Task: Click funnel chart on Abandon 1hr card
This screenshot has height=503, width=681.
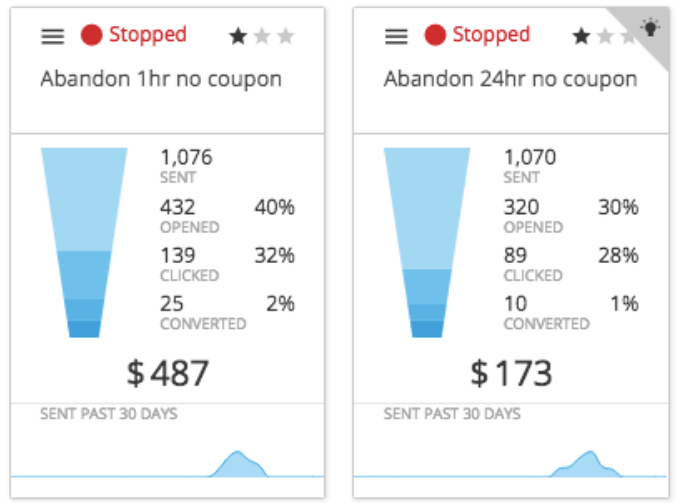Action: click(84, 242)
